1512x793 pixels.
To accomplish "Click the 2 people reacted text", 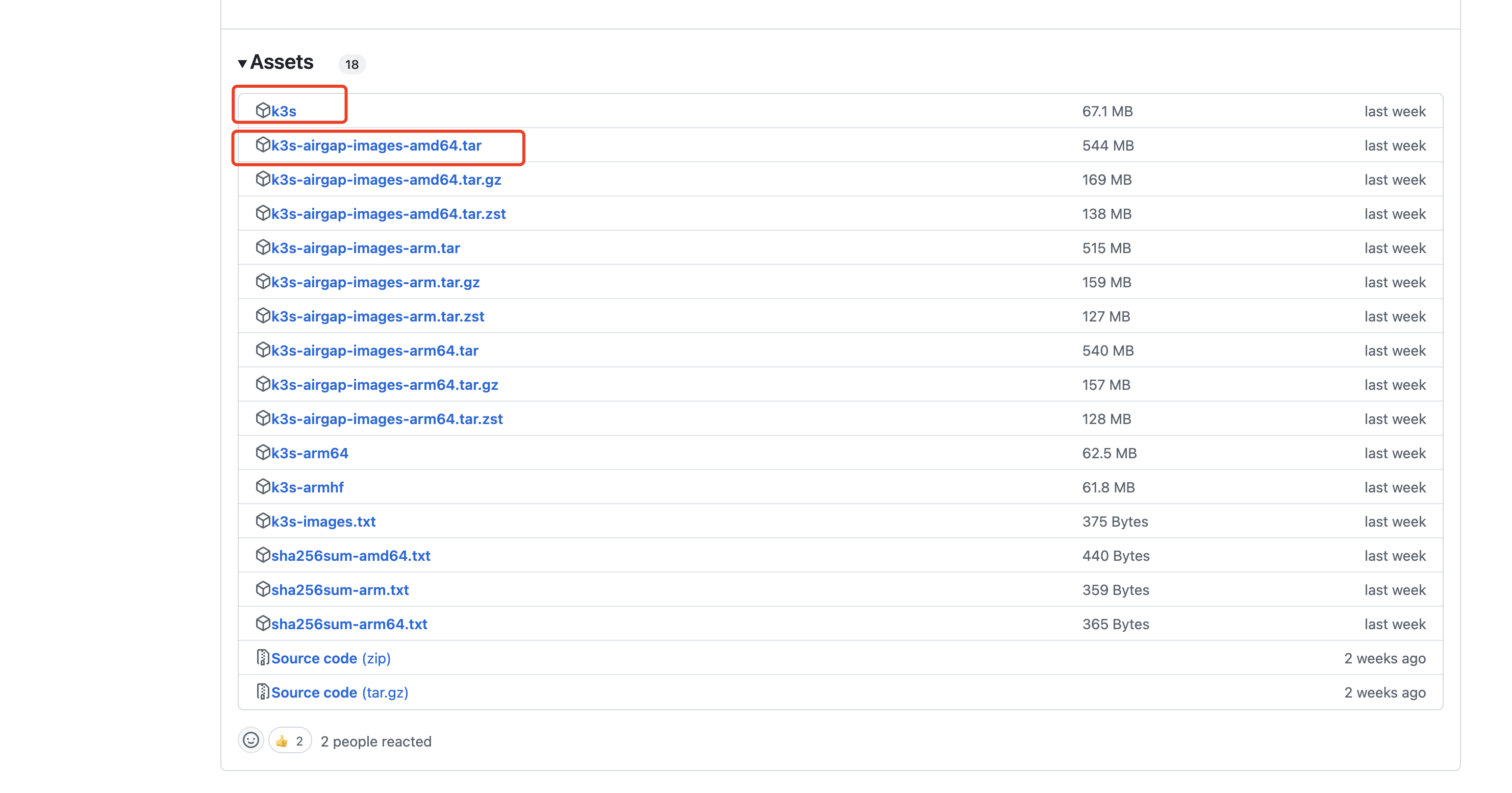I will point(376,741).
